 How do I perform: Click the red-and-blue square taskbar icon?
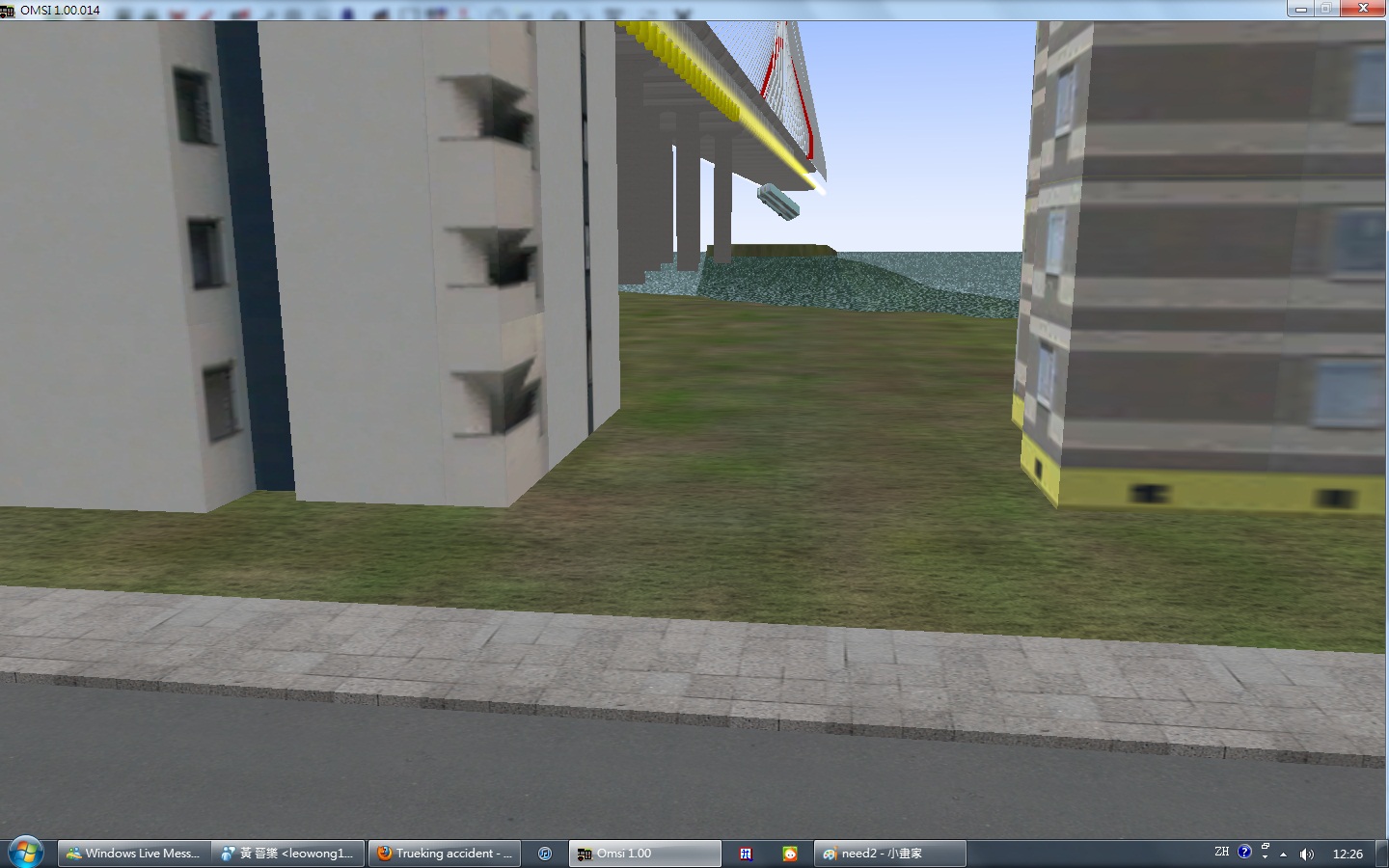746,854
